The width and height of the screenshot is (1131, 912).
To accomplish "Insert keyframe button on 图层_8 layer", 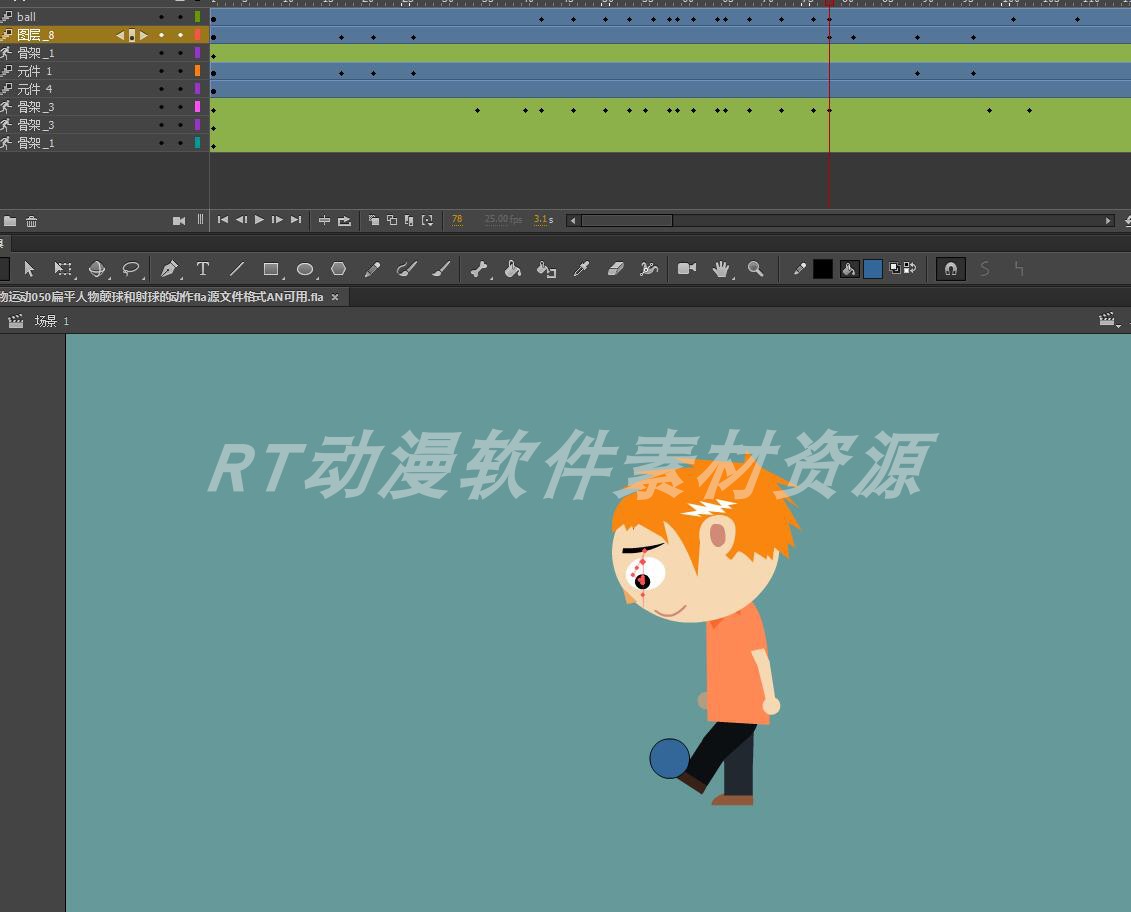I will pos(132,35).
